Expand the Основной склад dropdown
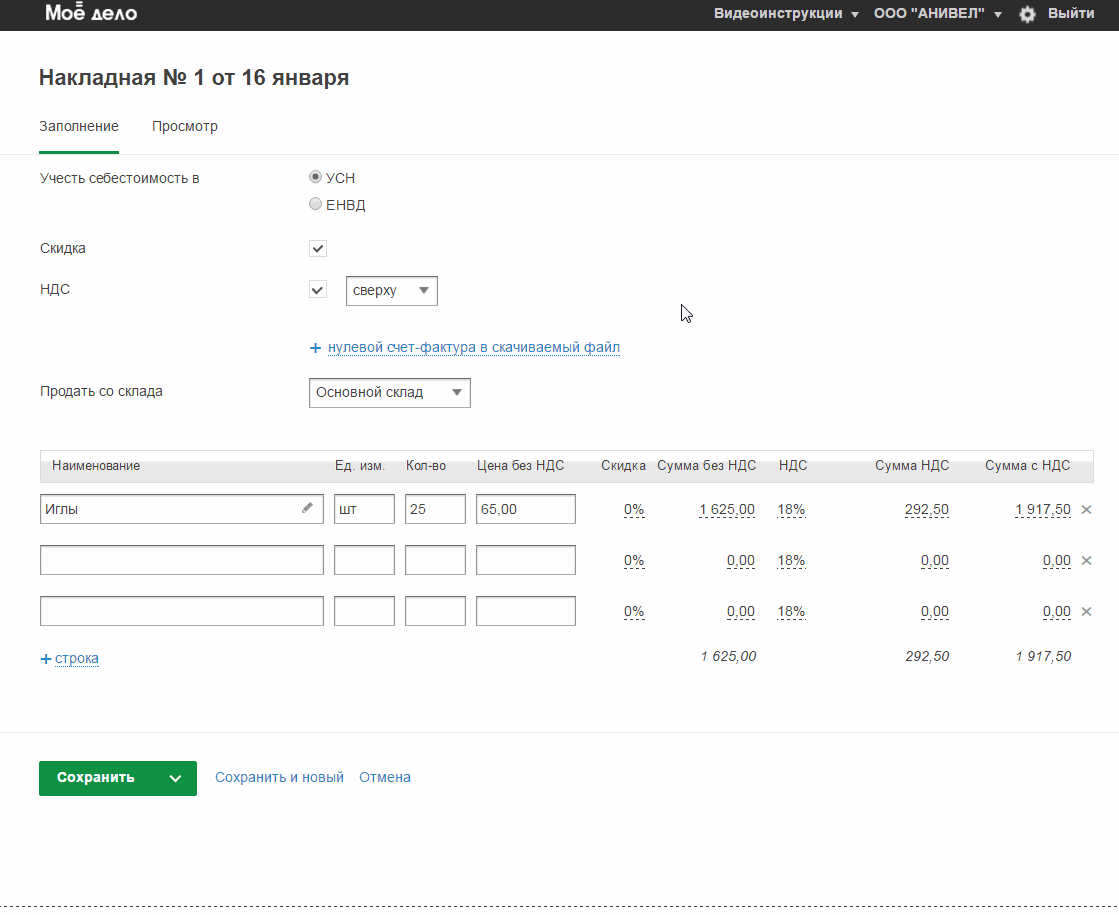 tap(389, 393)
